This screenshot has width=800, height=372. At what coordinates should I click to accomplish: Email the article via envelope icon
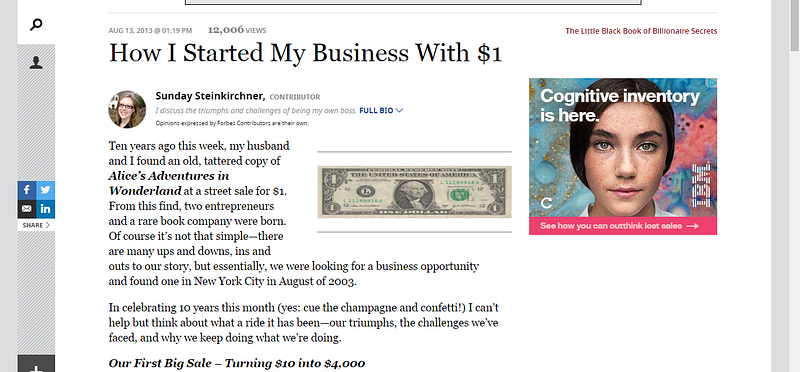coord(27,209)
